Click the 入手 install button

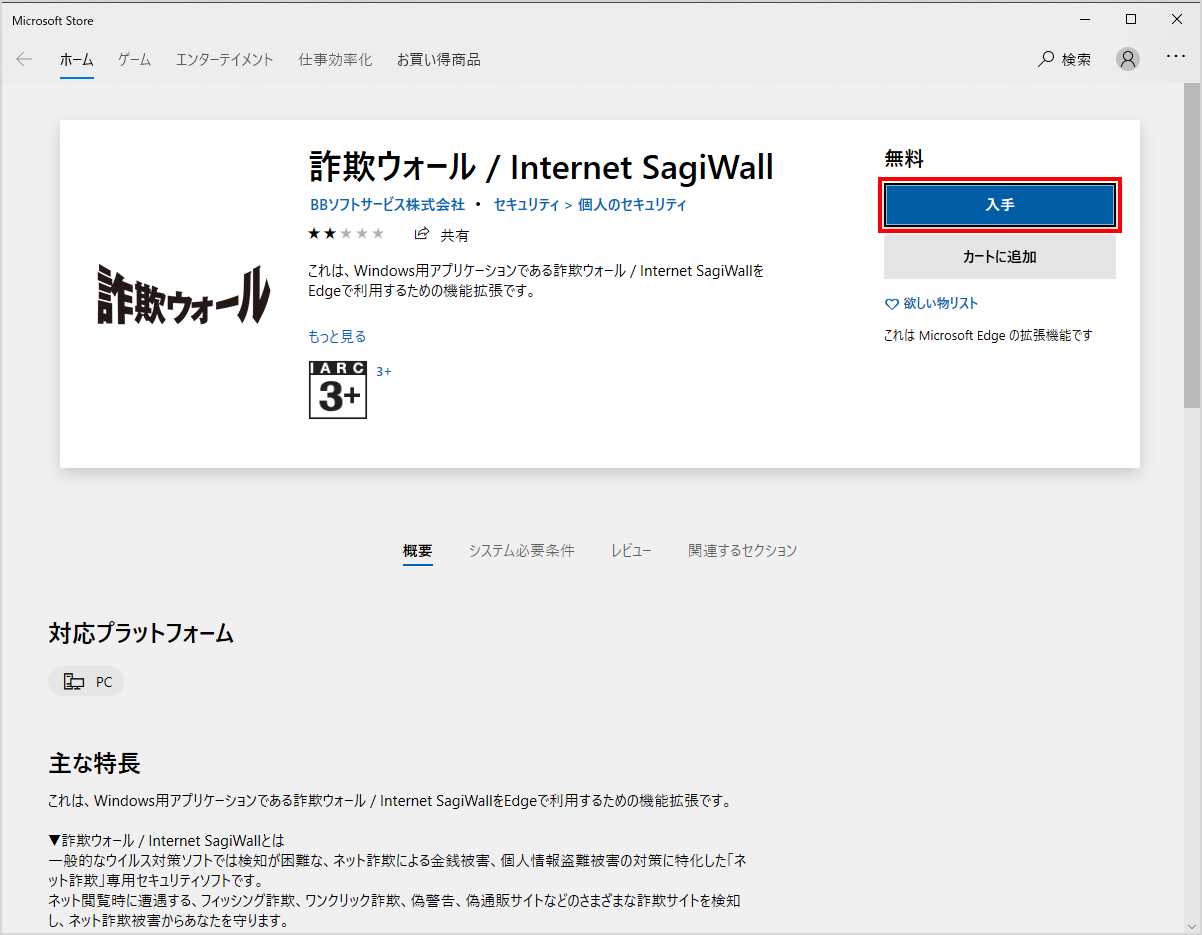(x=999, y=204)
